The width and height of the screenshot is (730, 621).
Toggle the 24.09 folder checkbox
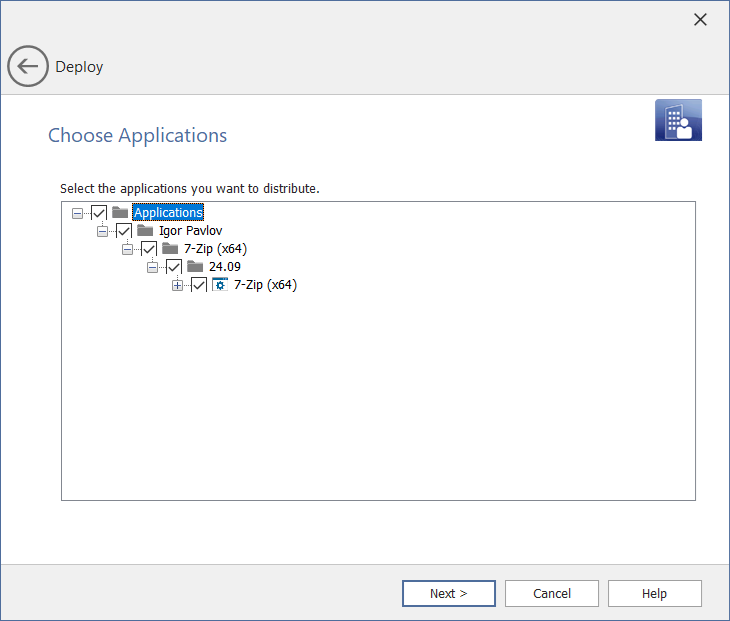[174, 267]
